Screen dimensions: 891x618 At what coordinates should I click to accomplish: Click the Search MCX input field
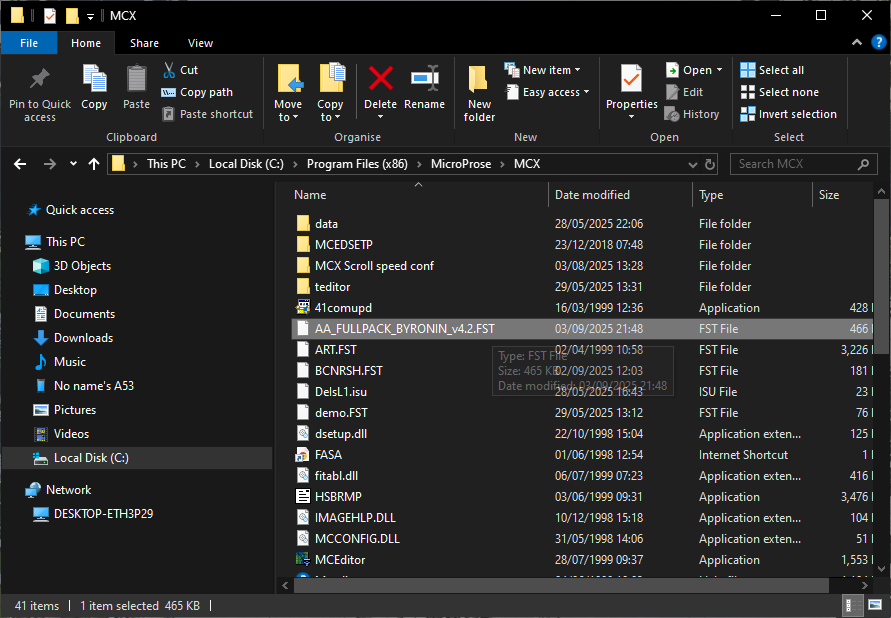click(795, 164)
